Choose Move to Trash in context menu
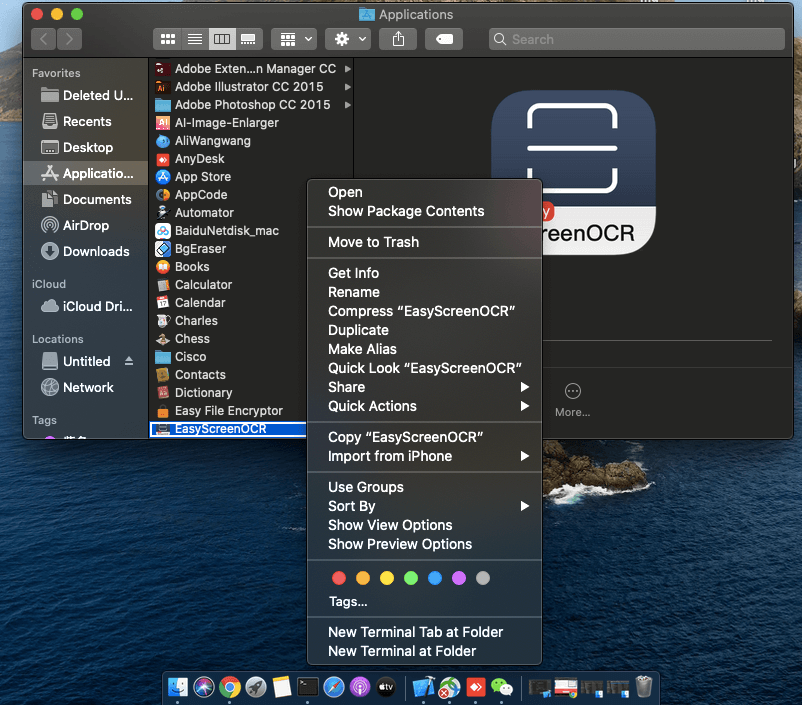 tap(373, 242)
